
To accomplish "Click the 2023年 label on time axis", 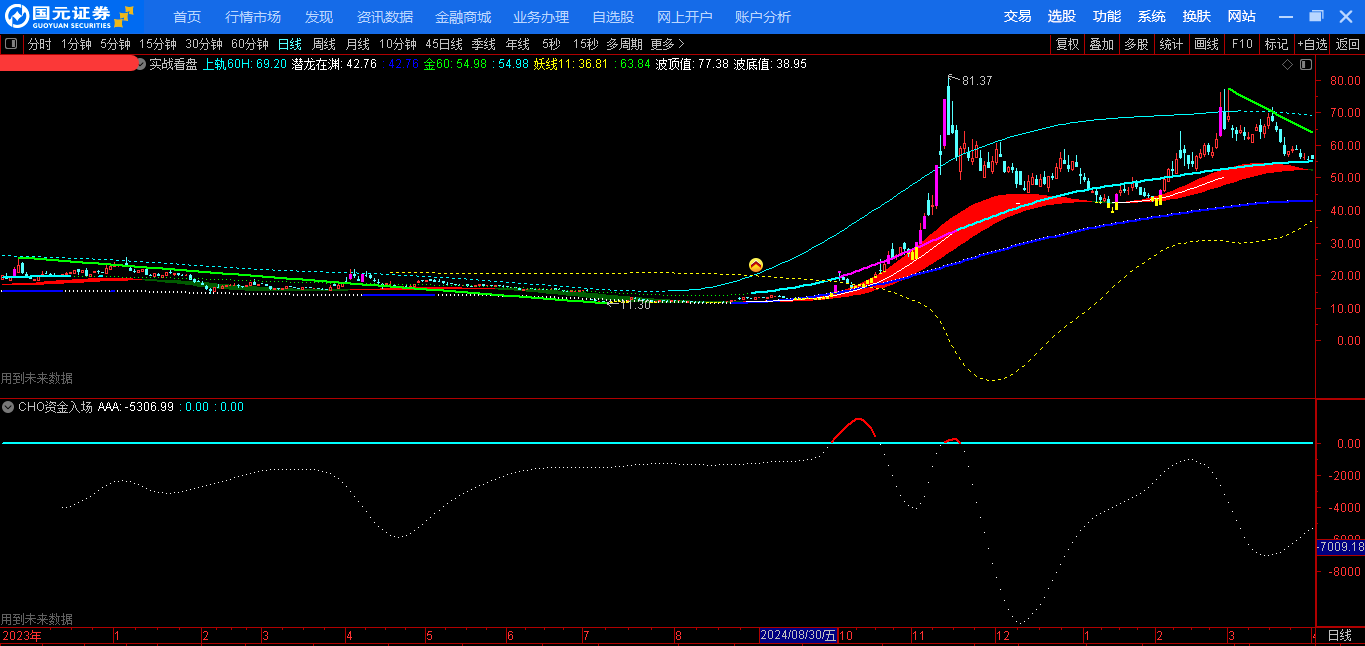I will point(22,636).
